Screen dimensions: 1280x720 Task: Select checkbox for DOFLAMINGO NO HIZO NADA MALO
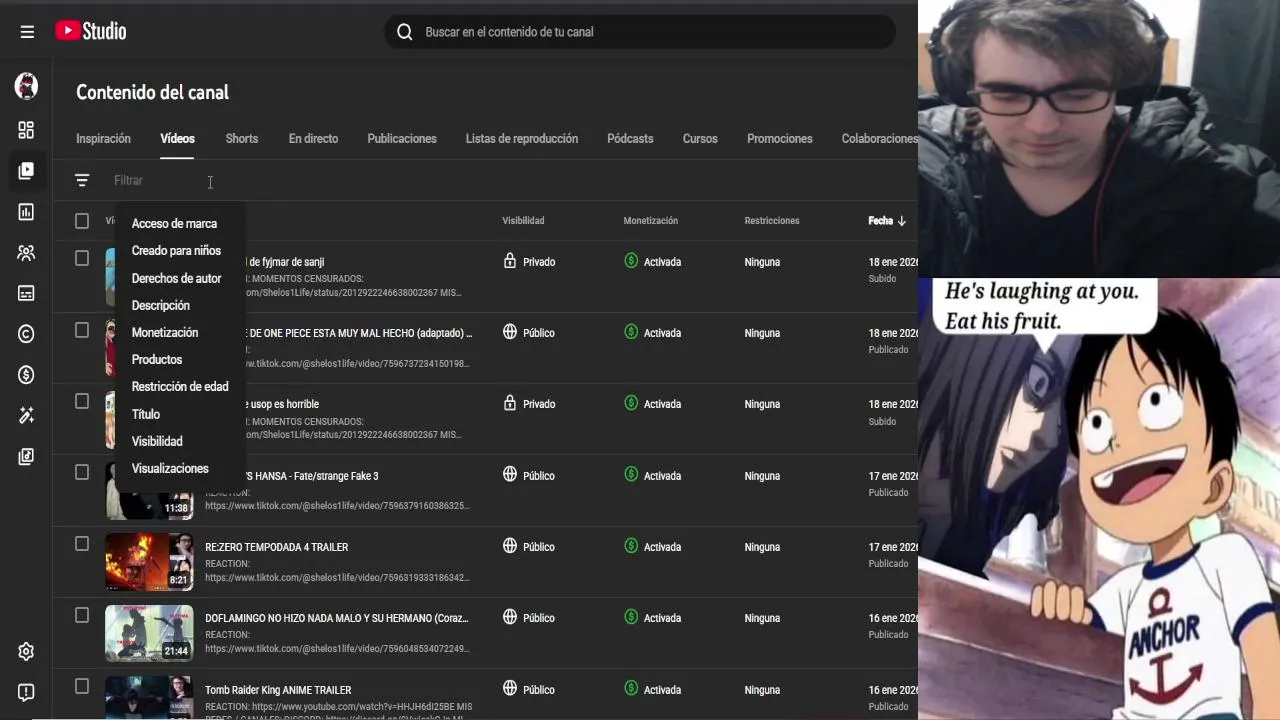[82, 615]
